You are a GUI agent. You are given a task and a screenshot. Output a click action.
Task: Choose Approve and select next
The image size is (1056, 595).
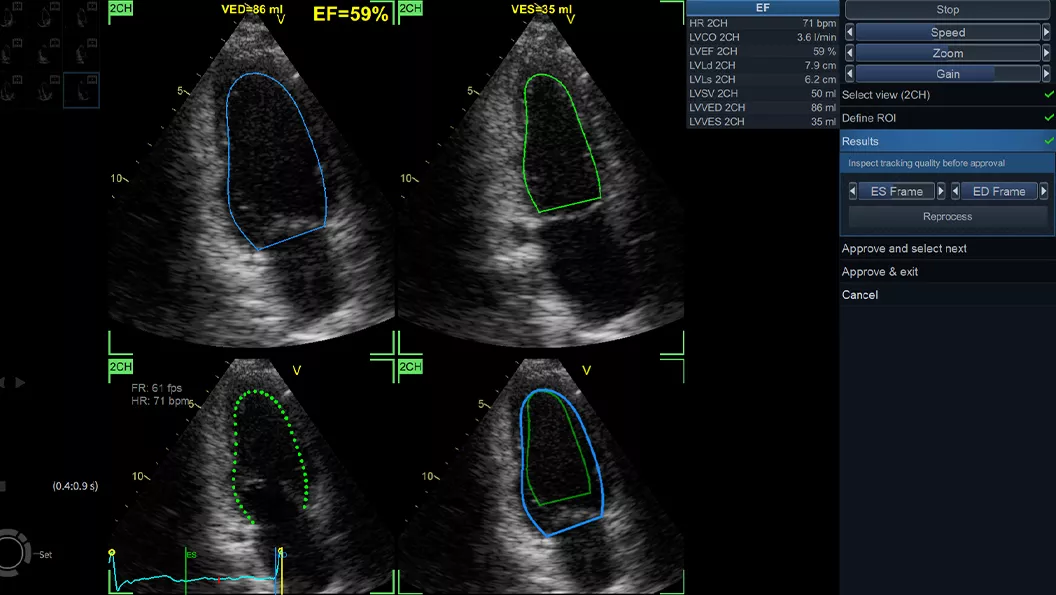point(947,249)
